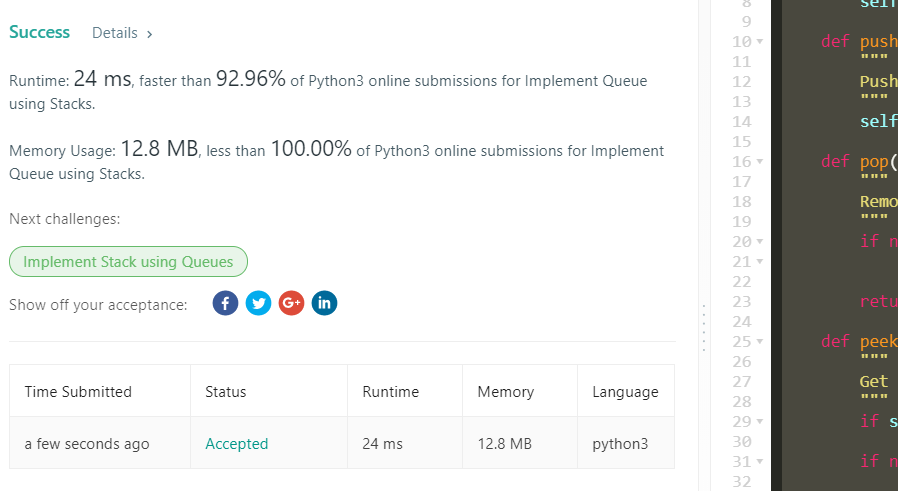Share acceptance via Google+ icon
This screenshot has height=491, width=898.
[x=291, y=303]
